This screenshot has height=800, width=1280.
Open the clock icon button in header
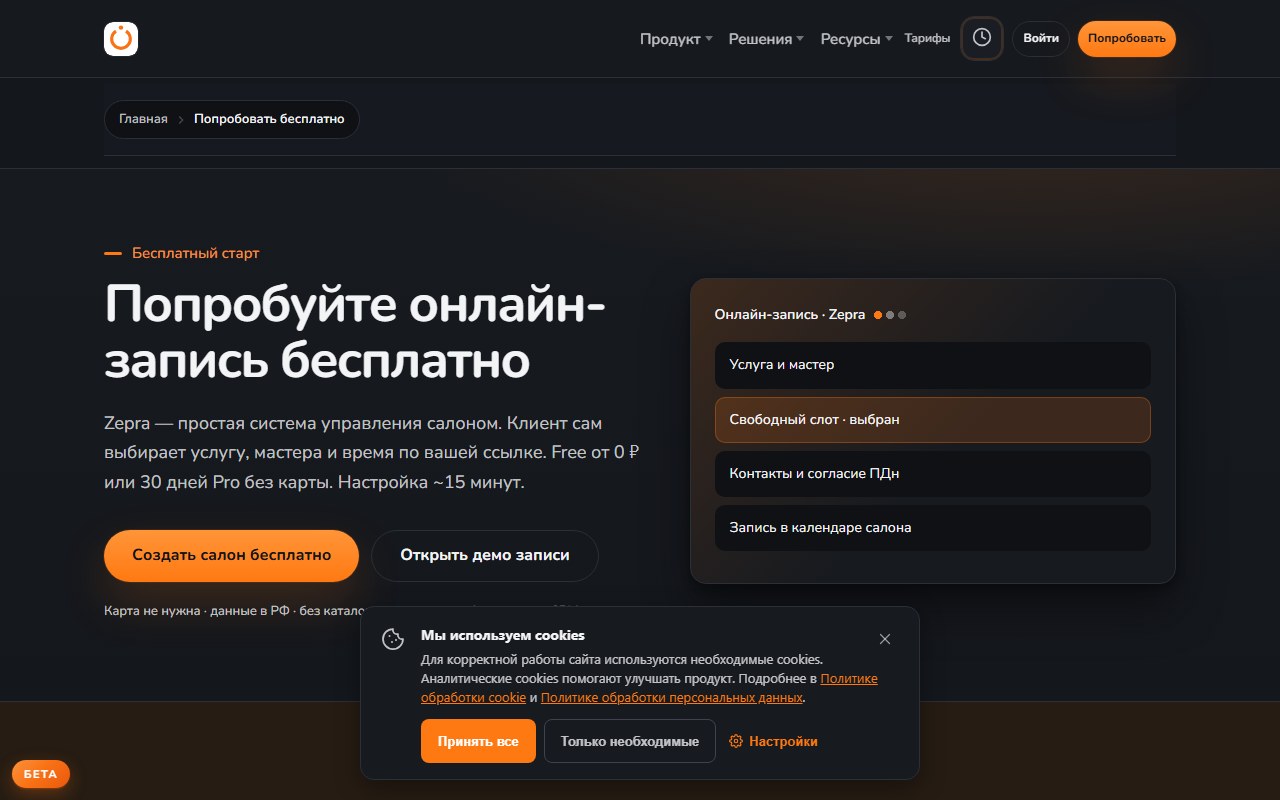point(982,38)
